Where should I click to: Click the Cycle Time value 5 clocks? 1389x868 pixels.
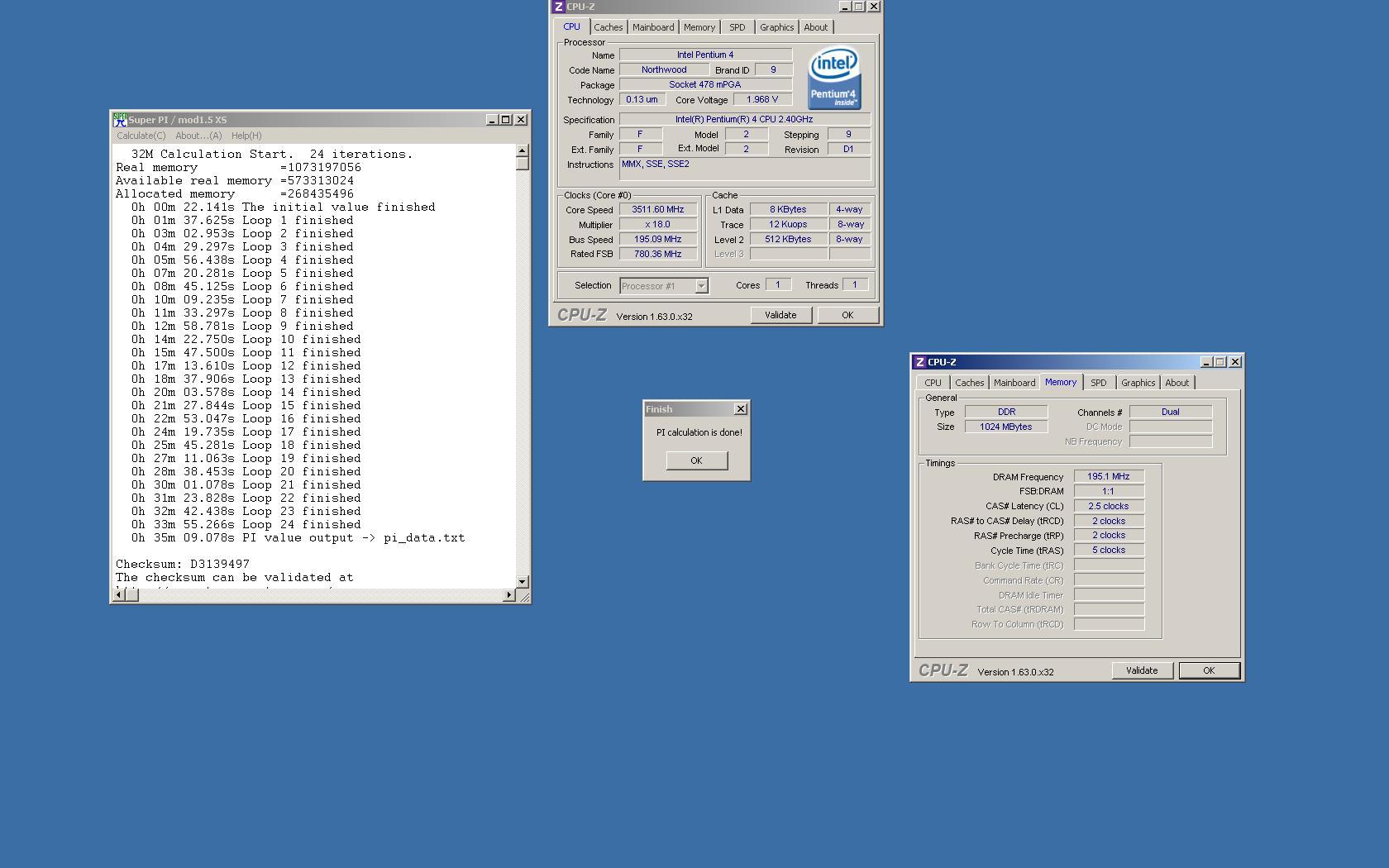tap(1109, 551)
